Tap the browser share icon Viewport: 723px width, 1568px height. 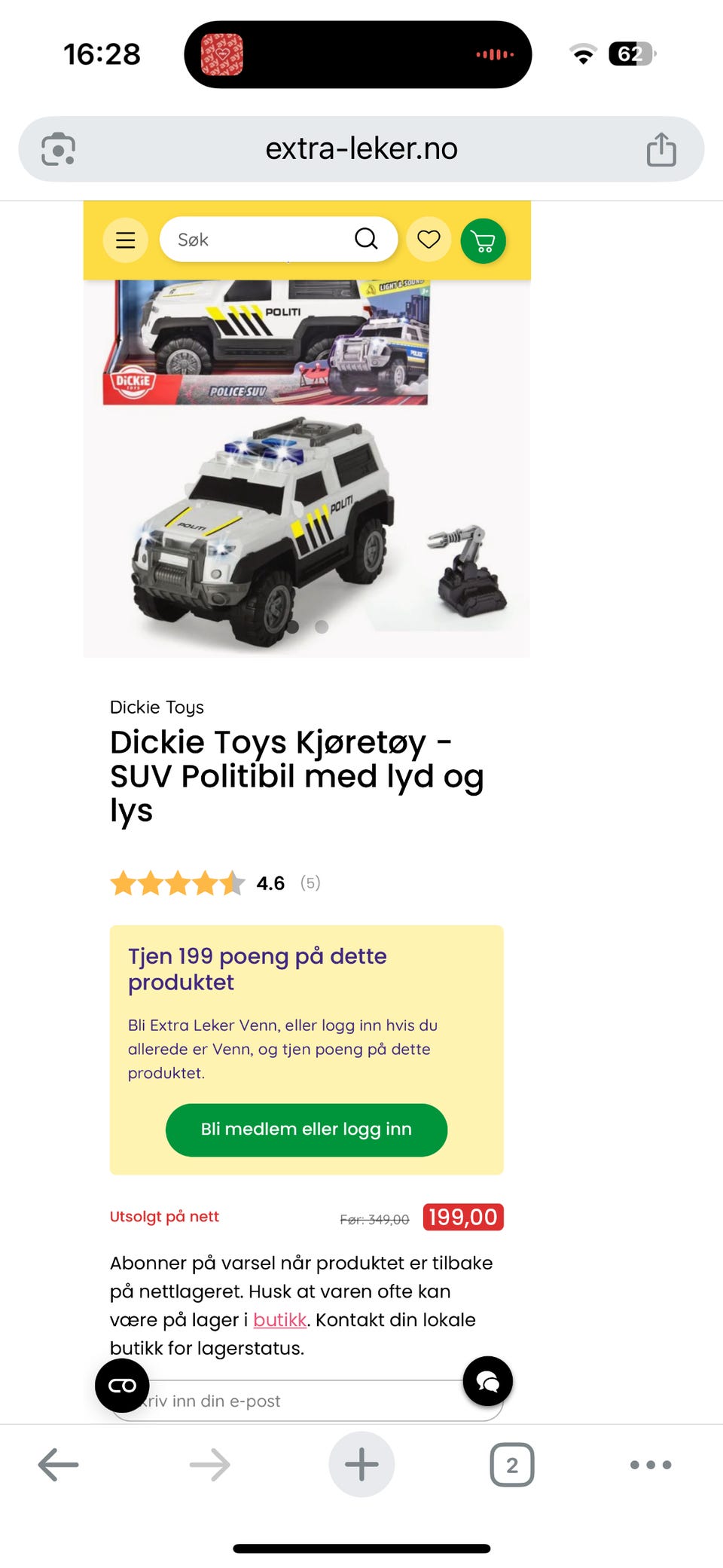point(661,149)
